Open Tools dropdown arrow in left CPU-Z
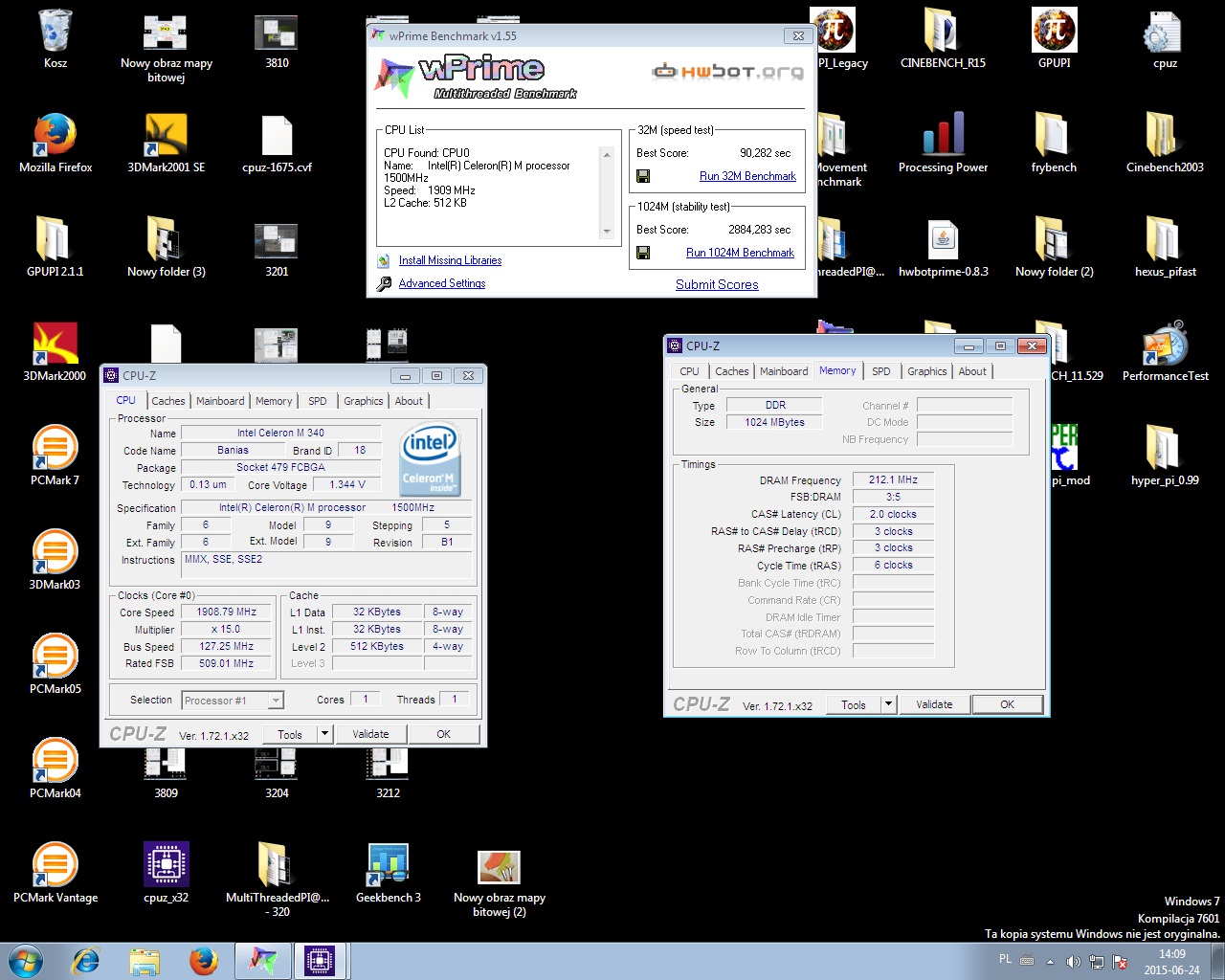The image size is (1225, 980). pos(324,734)
